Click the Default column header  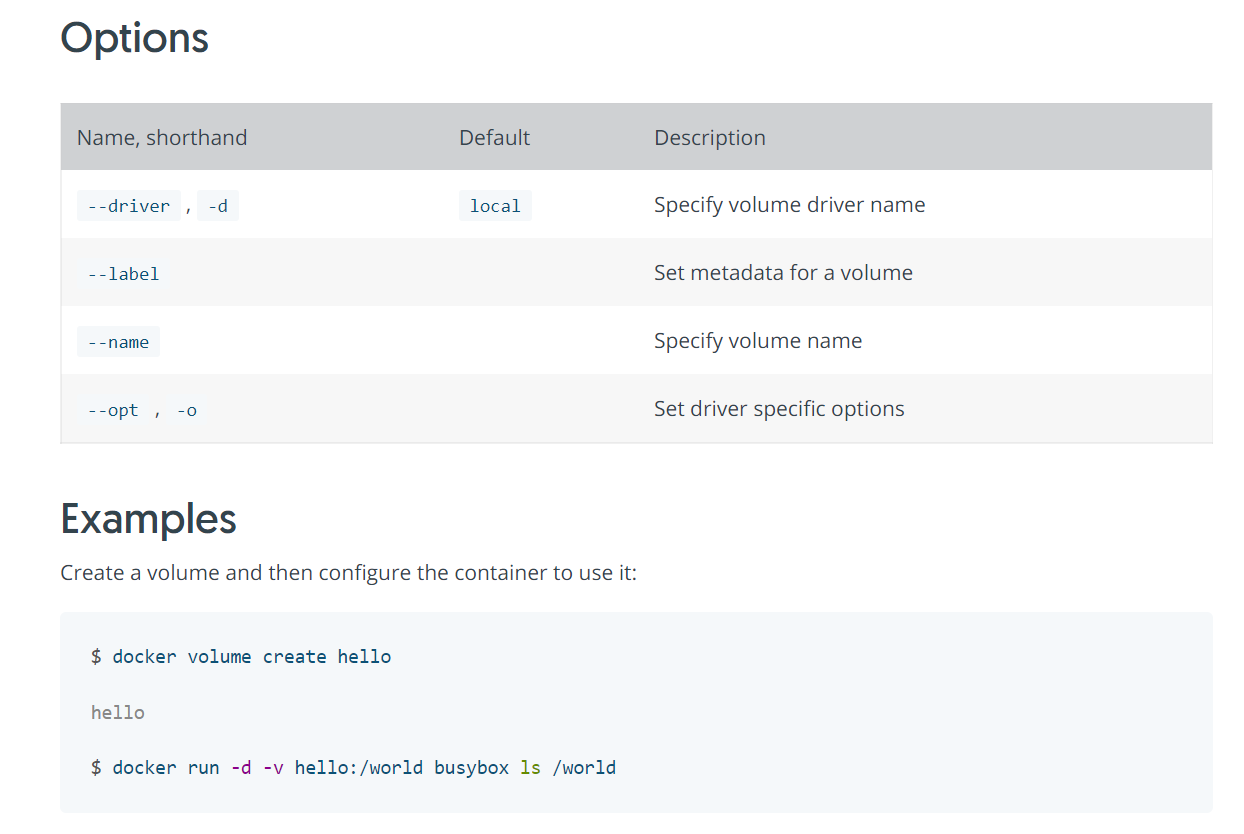494,138
